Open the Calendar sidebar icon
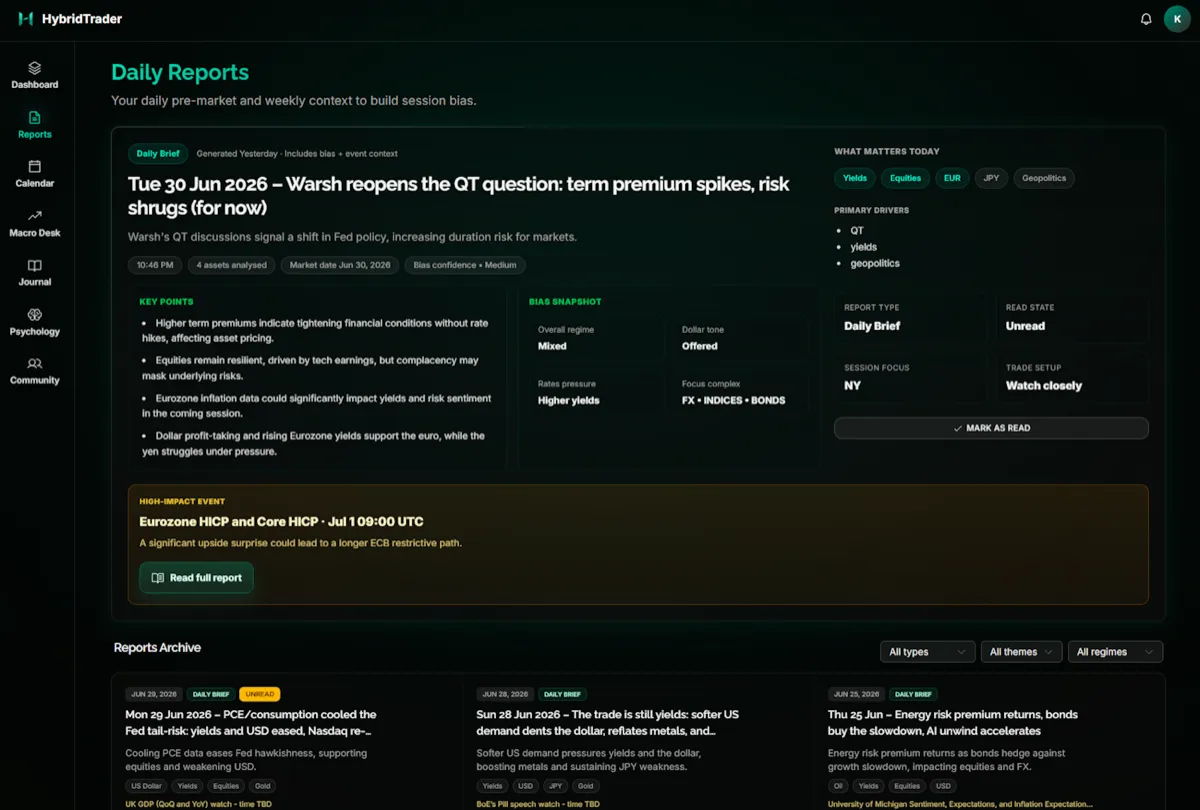Viewport: 1200px width, 810px height. click(34, 166)
